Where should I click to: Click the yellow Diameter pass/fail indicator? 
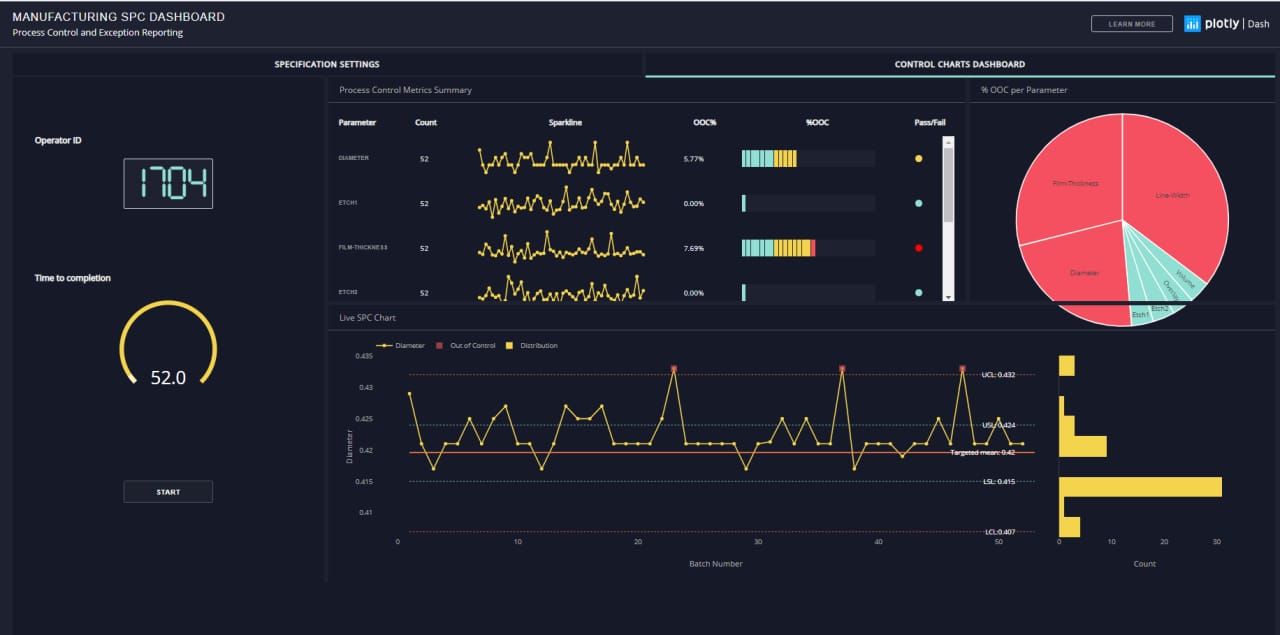[x=918, y=158]
